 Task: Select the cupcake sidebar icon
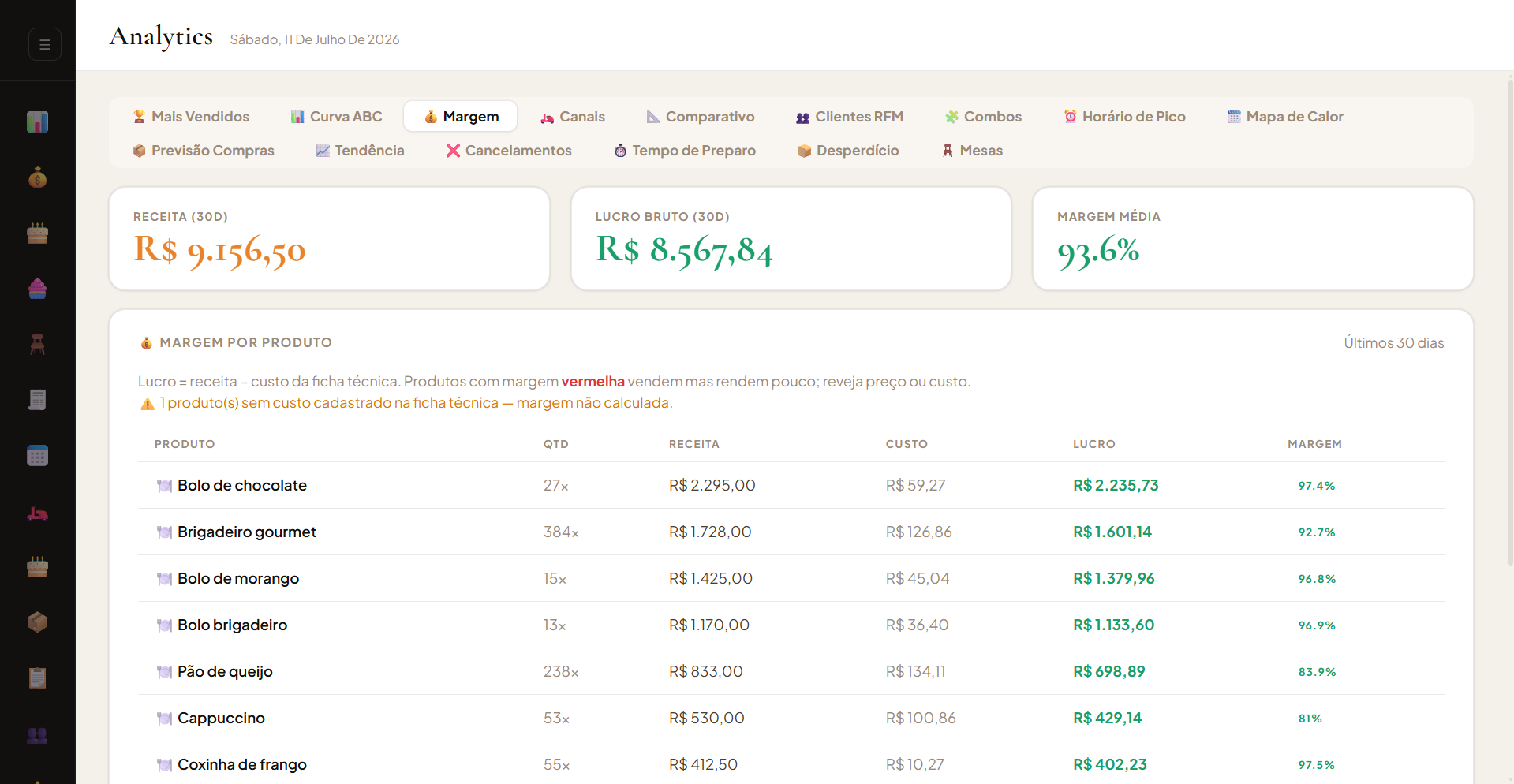point(37,289)
